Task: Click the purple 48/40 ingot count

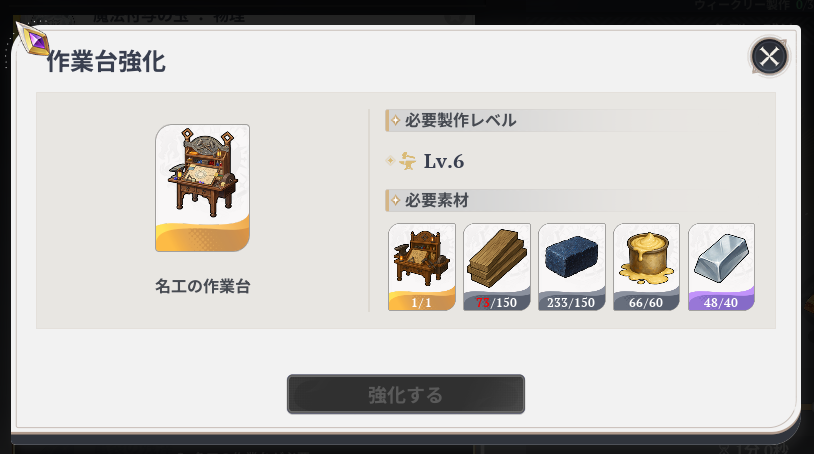Action: [721, 302]
